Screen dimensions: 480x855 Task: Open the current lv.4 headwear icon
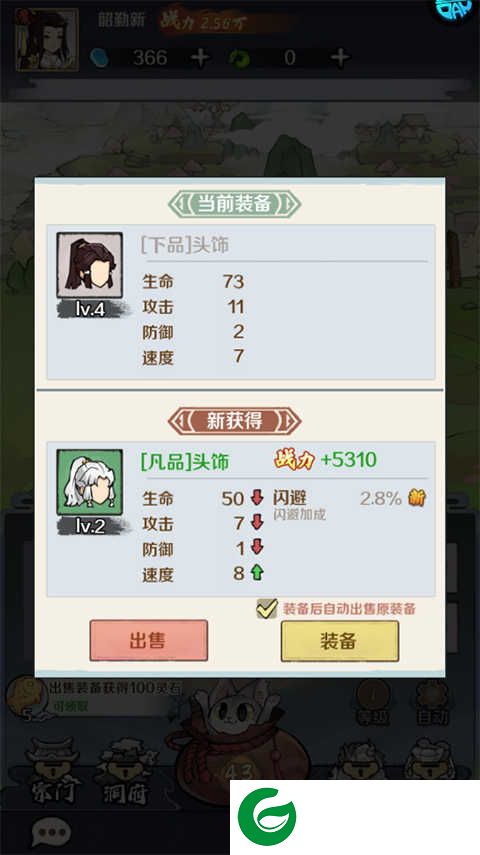point(89,266)
